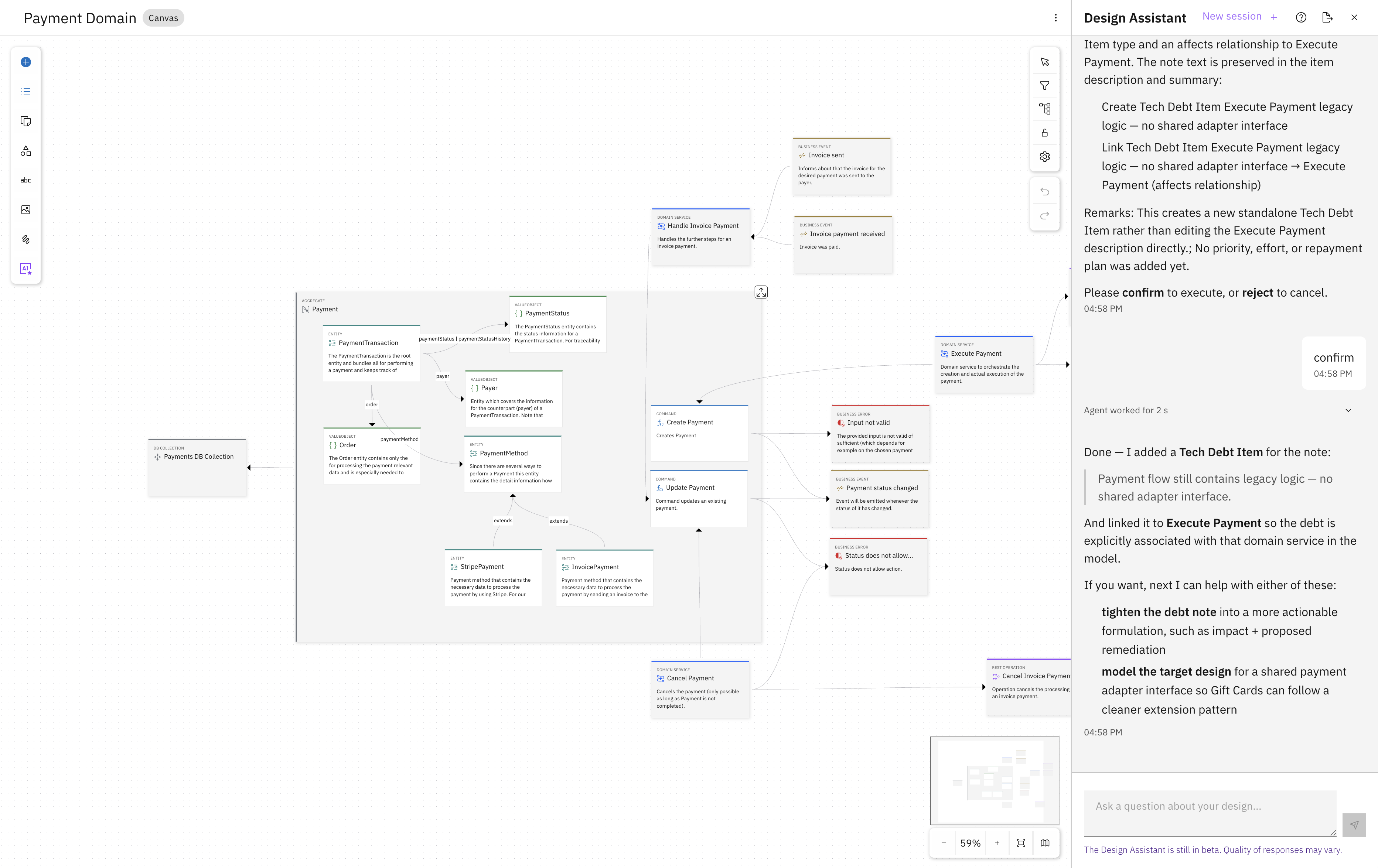Click the Canvas badge next to title
Screen dimensions: 1378x868
pyautogui.click(x=163, y=18)
